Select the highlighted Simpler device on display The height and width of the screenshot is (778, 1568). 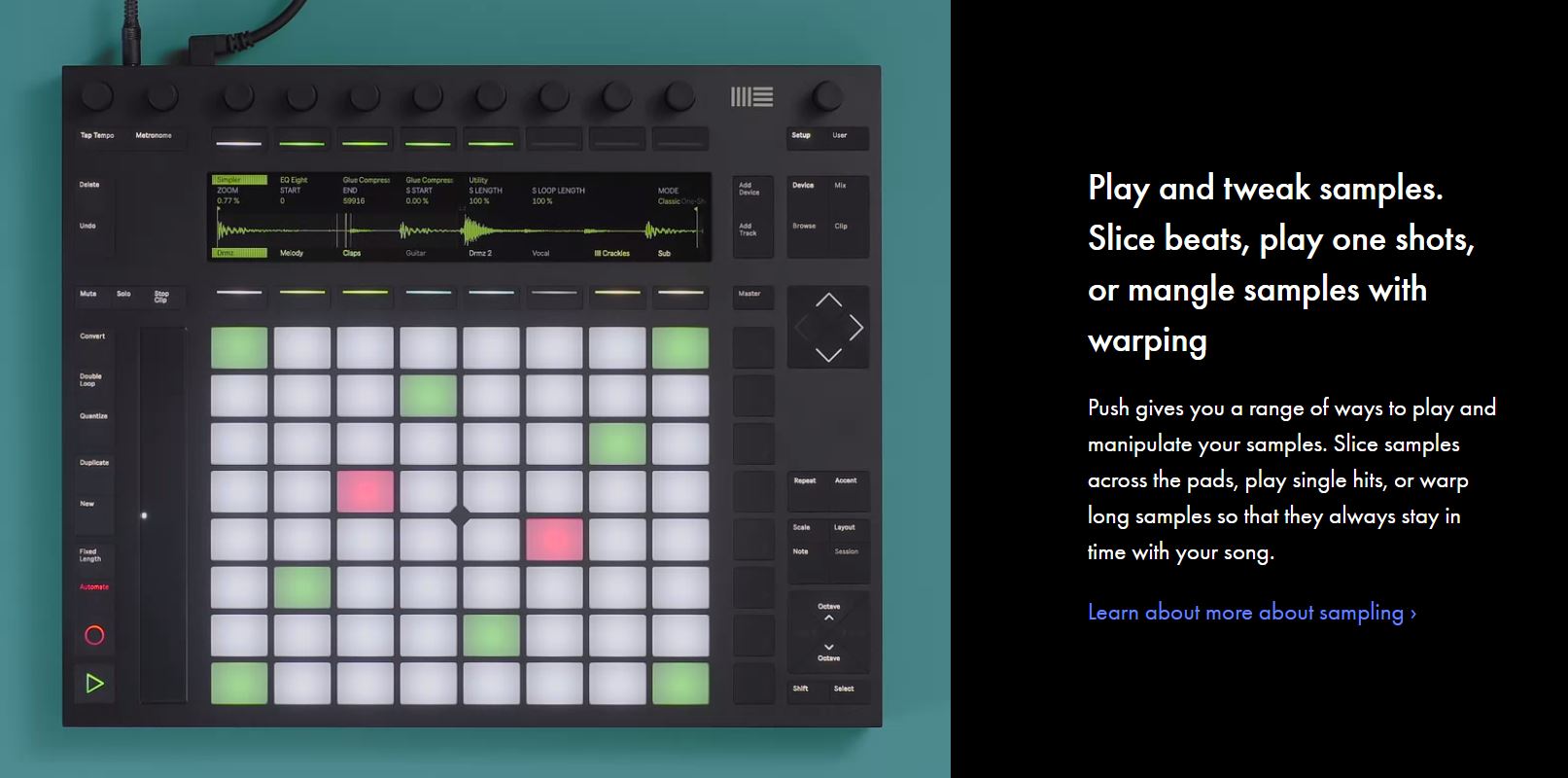(239, 180)
